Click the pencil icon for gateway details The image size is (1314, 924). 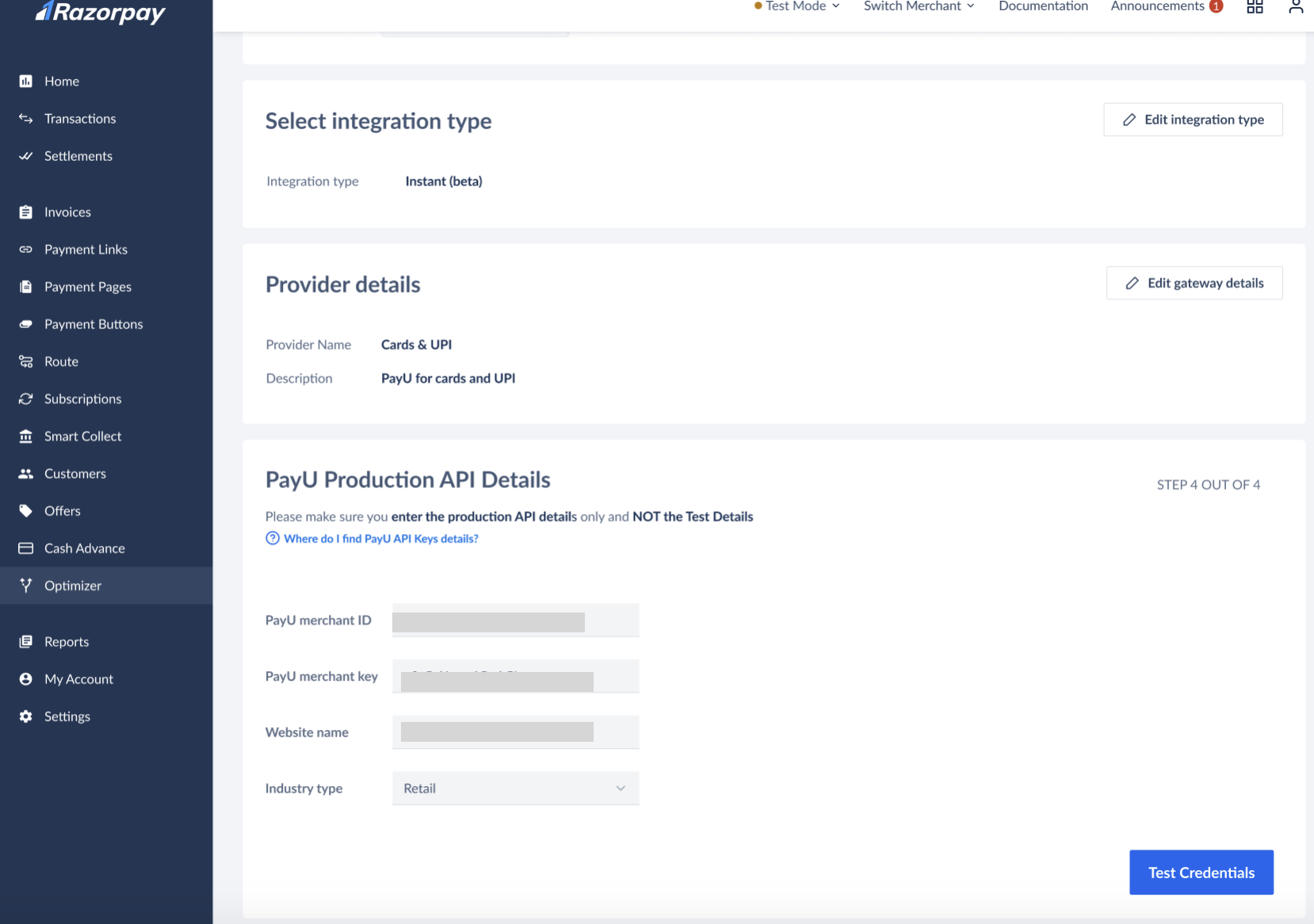(x=1133, y=283)
